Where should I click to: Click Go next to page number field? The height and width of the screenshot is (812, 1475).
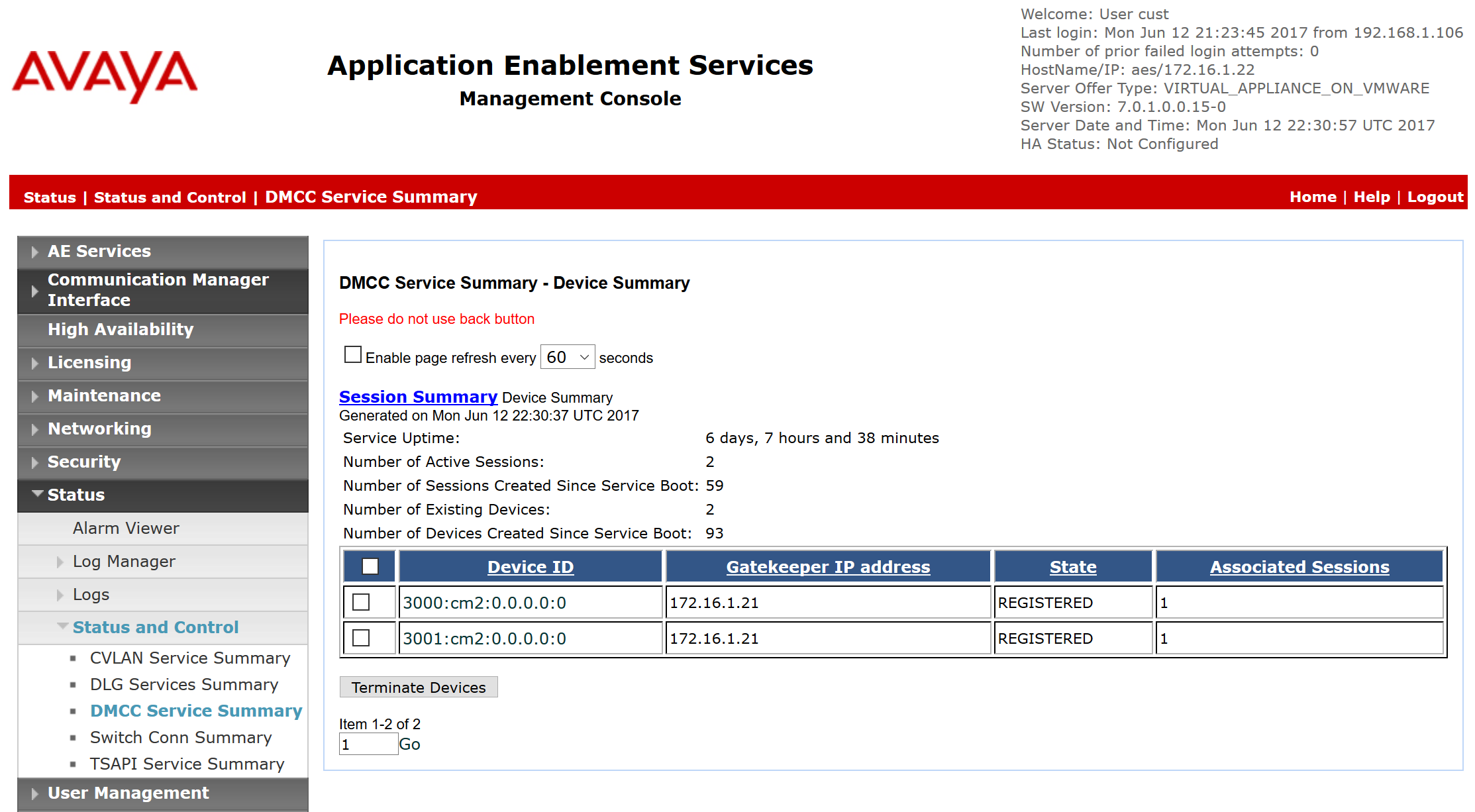tap(409, 744)
